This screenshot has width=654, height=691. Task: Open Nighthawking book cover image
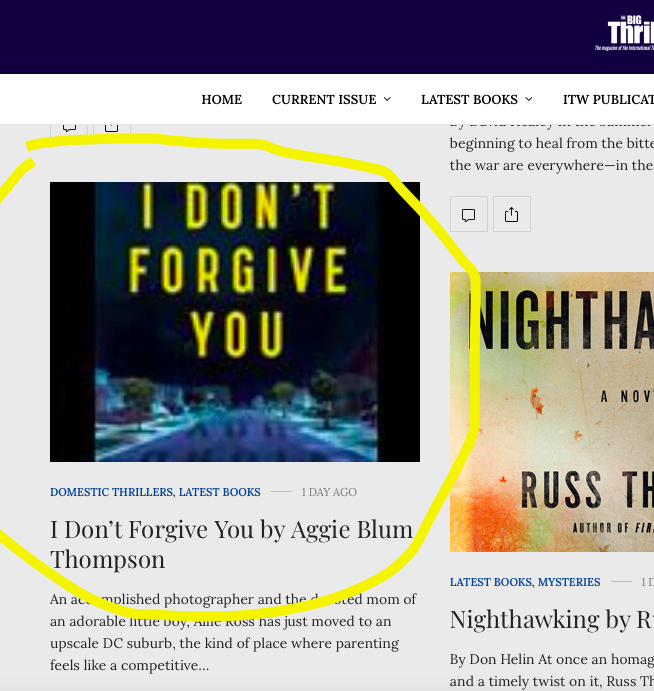tap(552, 412)
